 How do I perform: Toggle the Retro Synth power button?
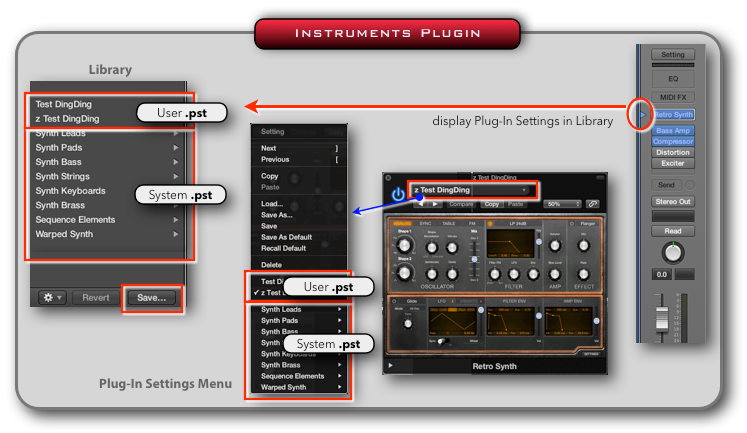pos(398,194)
